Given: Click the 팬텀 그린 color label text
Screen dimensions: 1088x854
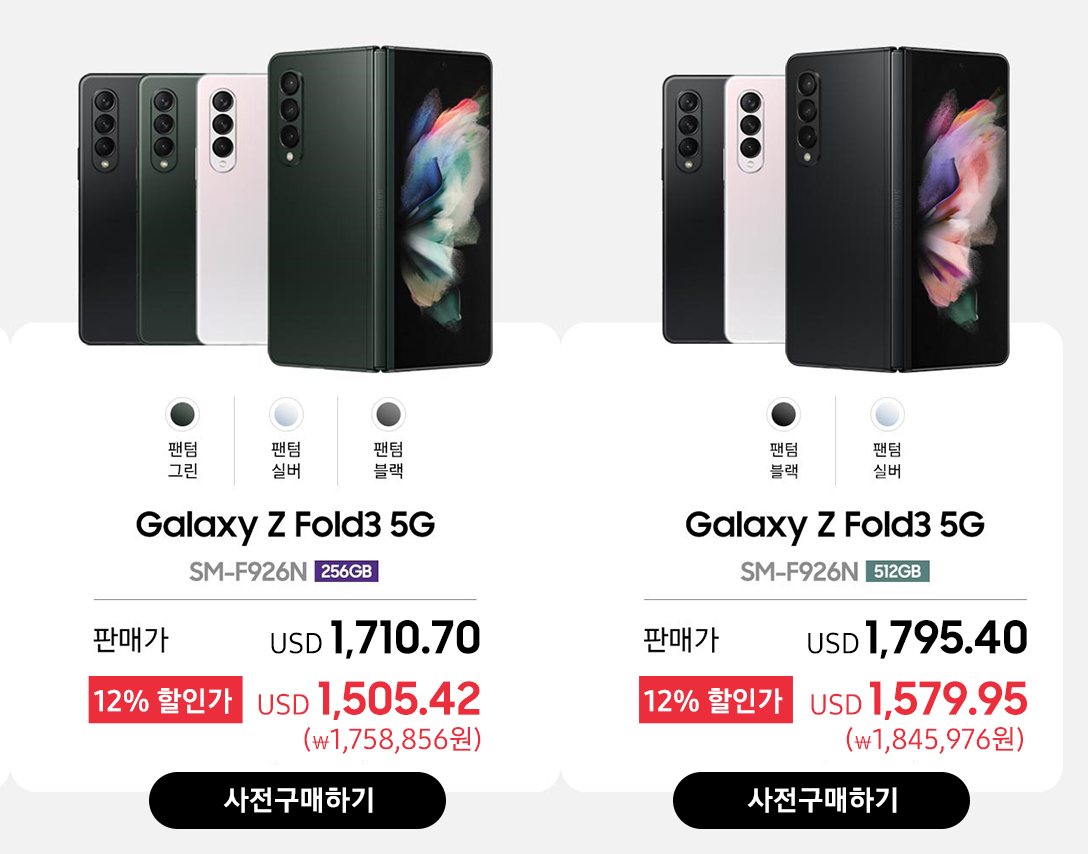Looking at the screenshot, I should coord(183,460).
